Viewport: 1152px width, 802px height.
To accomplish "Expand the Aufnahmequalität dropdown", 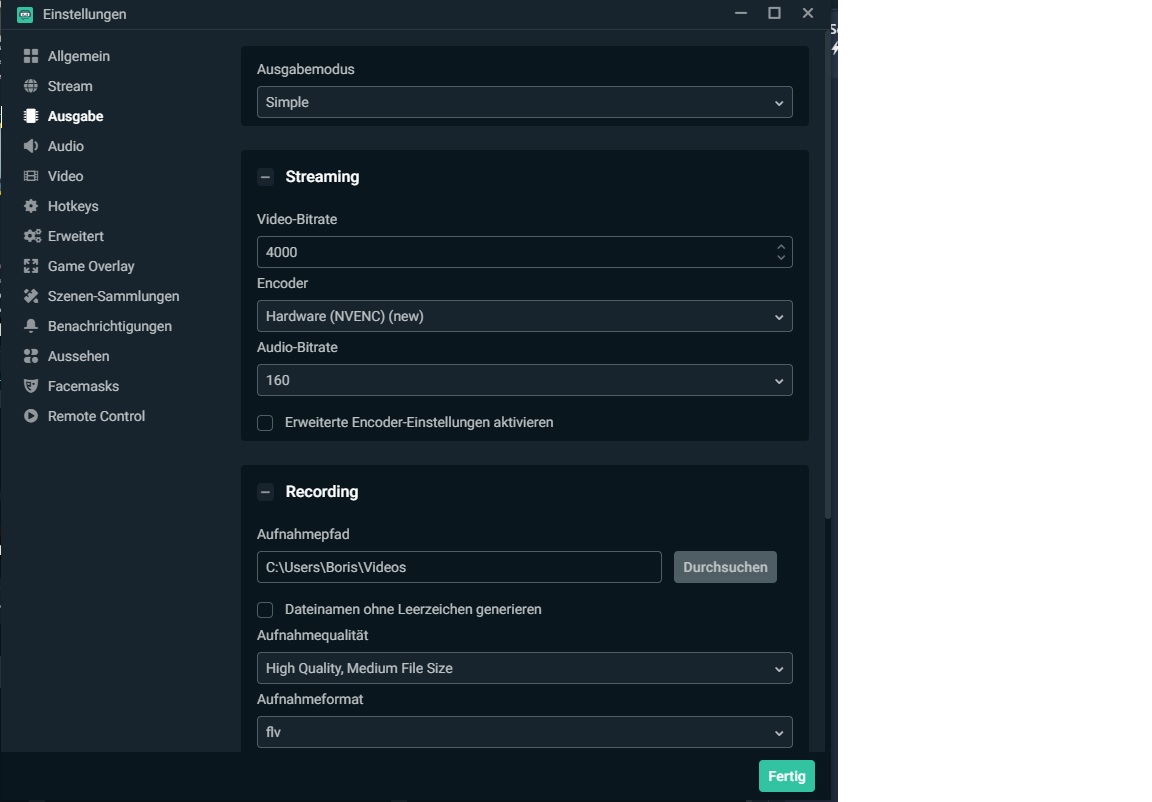I will pos(524,668).
